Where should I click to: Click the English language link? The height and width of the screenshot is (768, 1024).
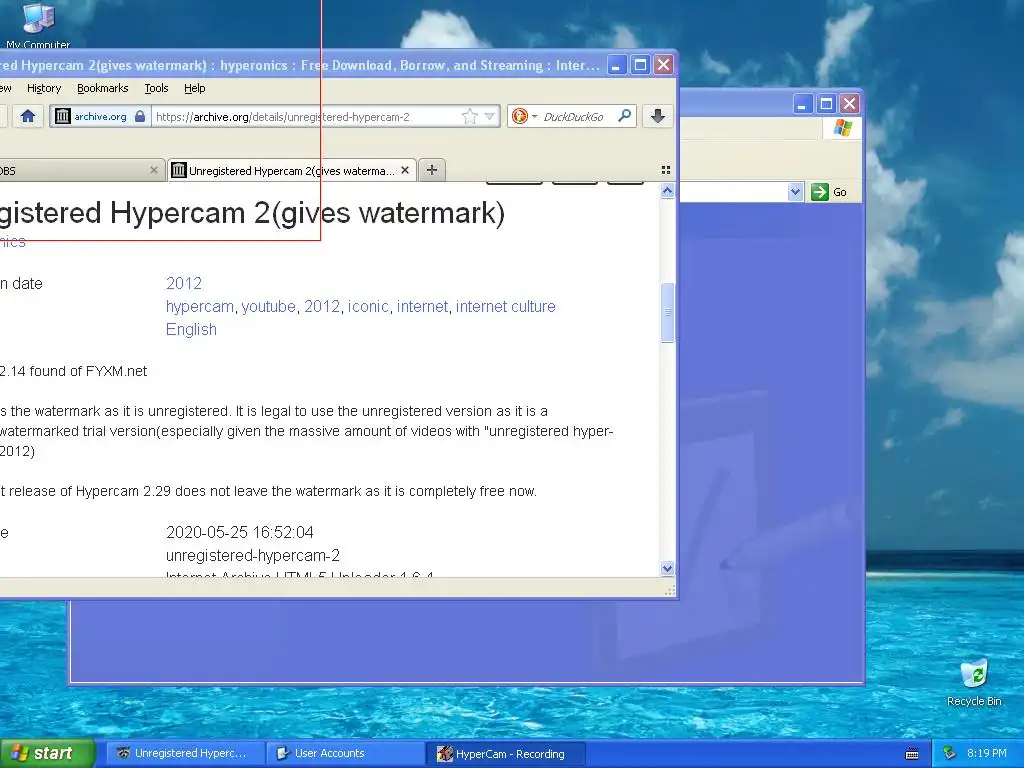(191, 329)
